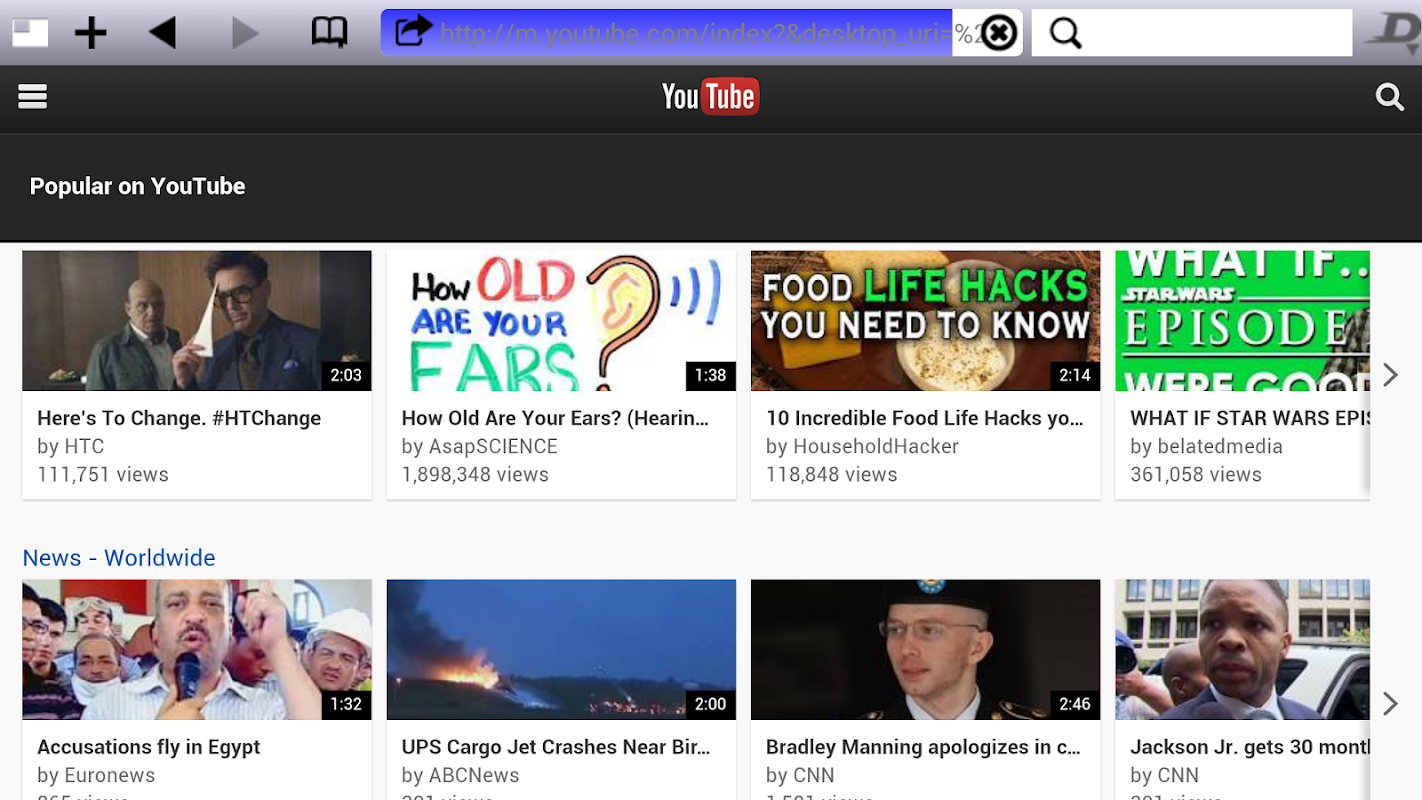Open YouTube search magnifier
Screen dimensions: 1422x800
pos(1389,97)
